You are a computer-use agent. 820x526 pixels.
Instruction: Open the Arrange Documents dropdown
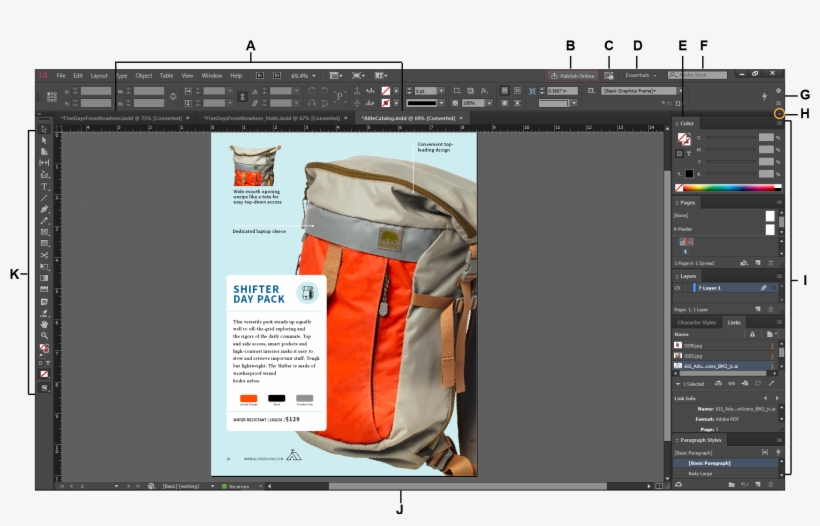coord(381,76)
